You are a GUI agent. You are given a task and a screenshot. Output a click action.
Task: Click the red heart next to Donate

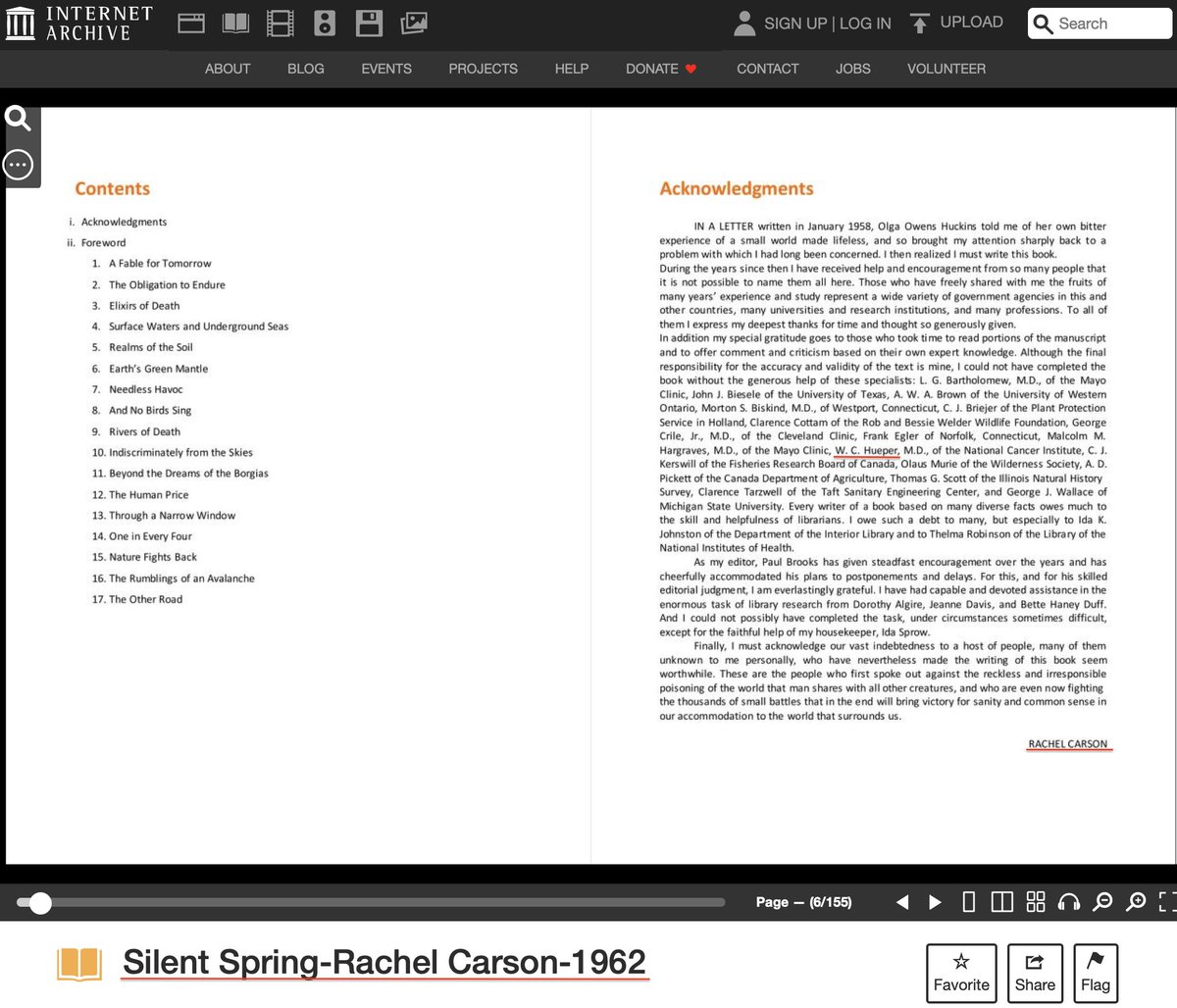(x=691, y=69)
